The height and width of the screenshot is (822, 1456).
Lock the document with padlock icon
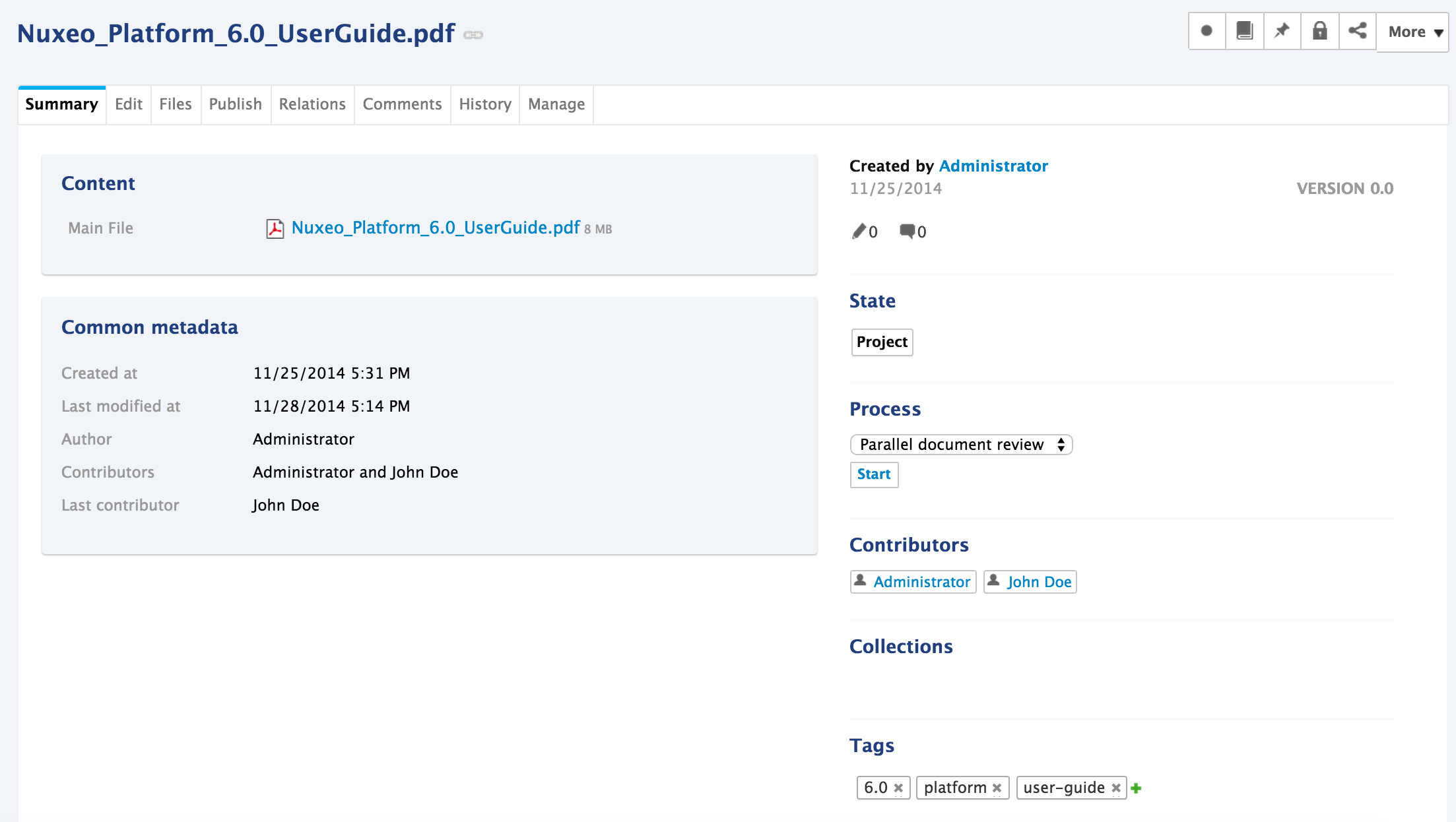(1319, 31)
